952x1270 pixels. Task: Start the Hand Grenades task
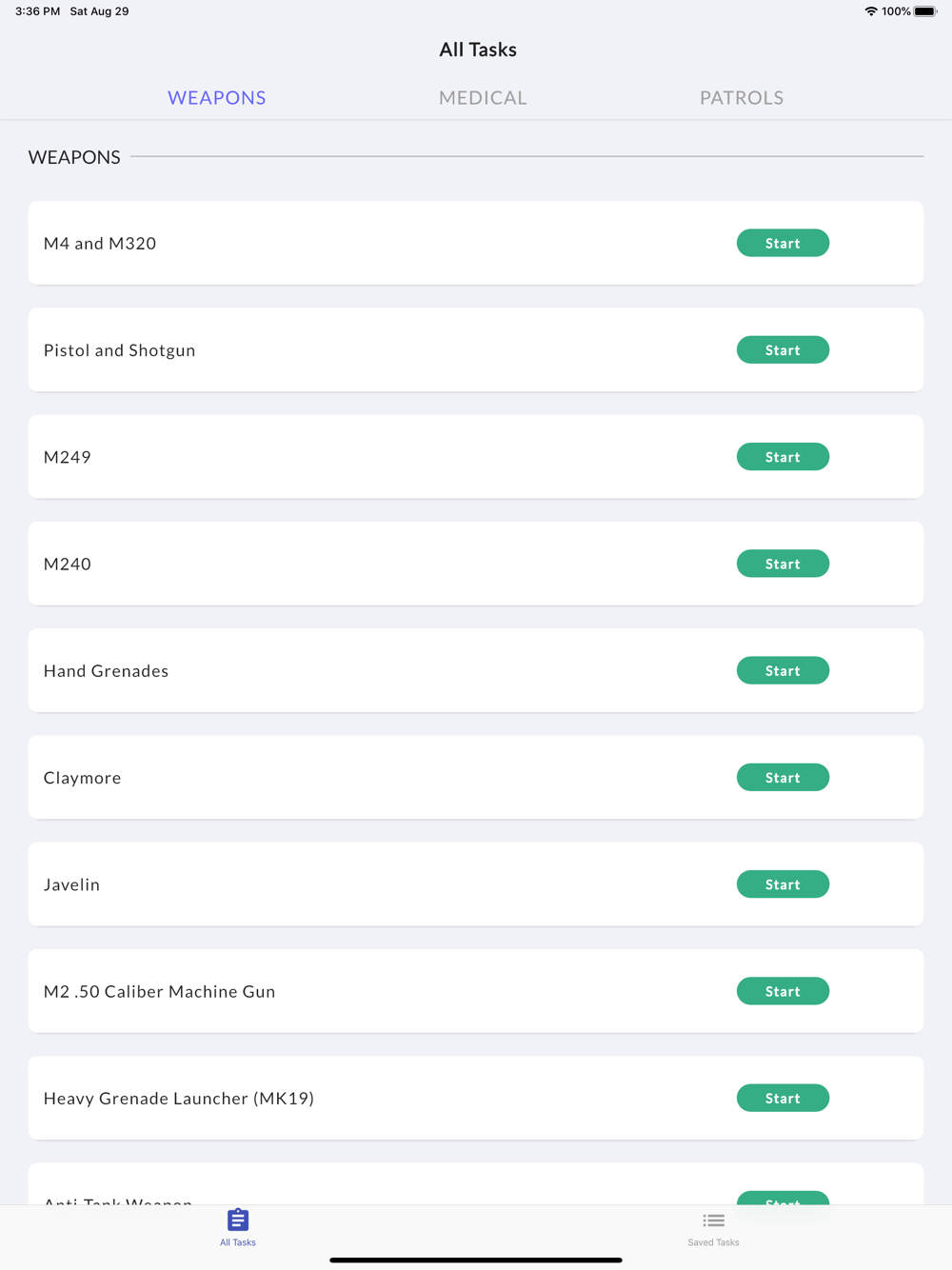(x=783, y=671)
